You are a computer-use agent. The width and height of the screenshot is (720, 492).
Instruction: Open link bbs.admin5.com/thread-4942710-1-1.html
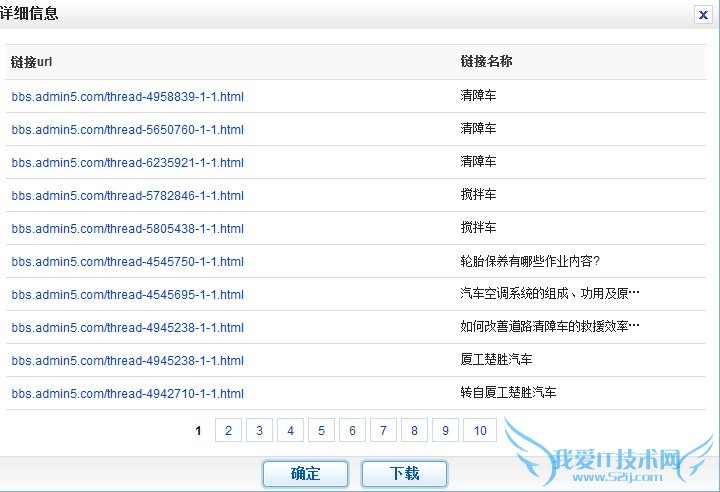128,394
